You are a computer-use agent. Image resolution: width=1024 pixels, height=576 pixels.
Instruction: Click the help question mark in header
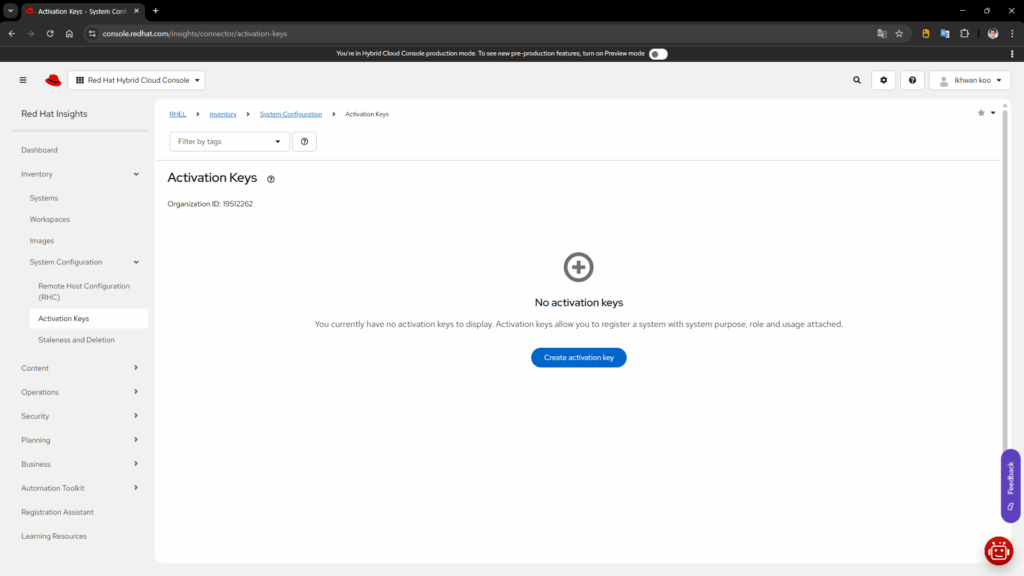(x=912, y=80)
